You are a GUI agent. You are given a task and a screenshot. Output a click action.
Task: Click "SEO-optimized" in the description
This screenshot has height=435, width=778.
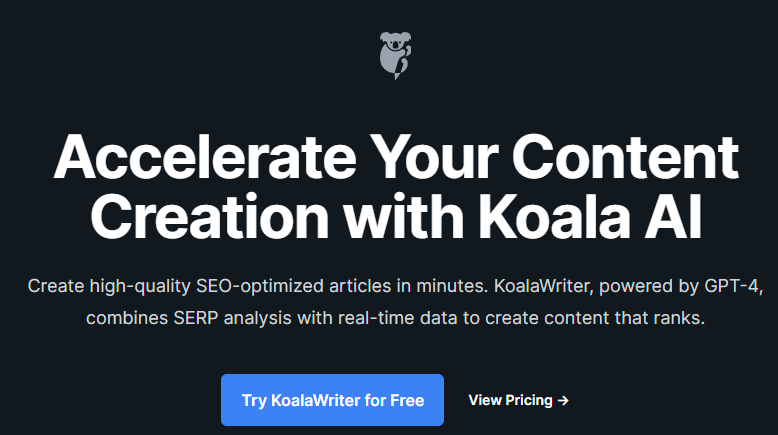tap(260, 286)
